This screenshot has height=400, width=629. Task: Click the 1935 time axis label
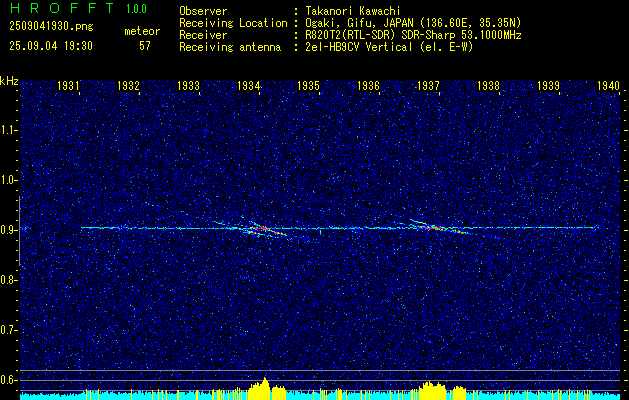tap(308, 85)
